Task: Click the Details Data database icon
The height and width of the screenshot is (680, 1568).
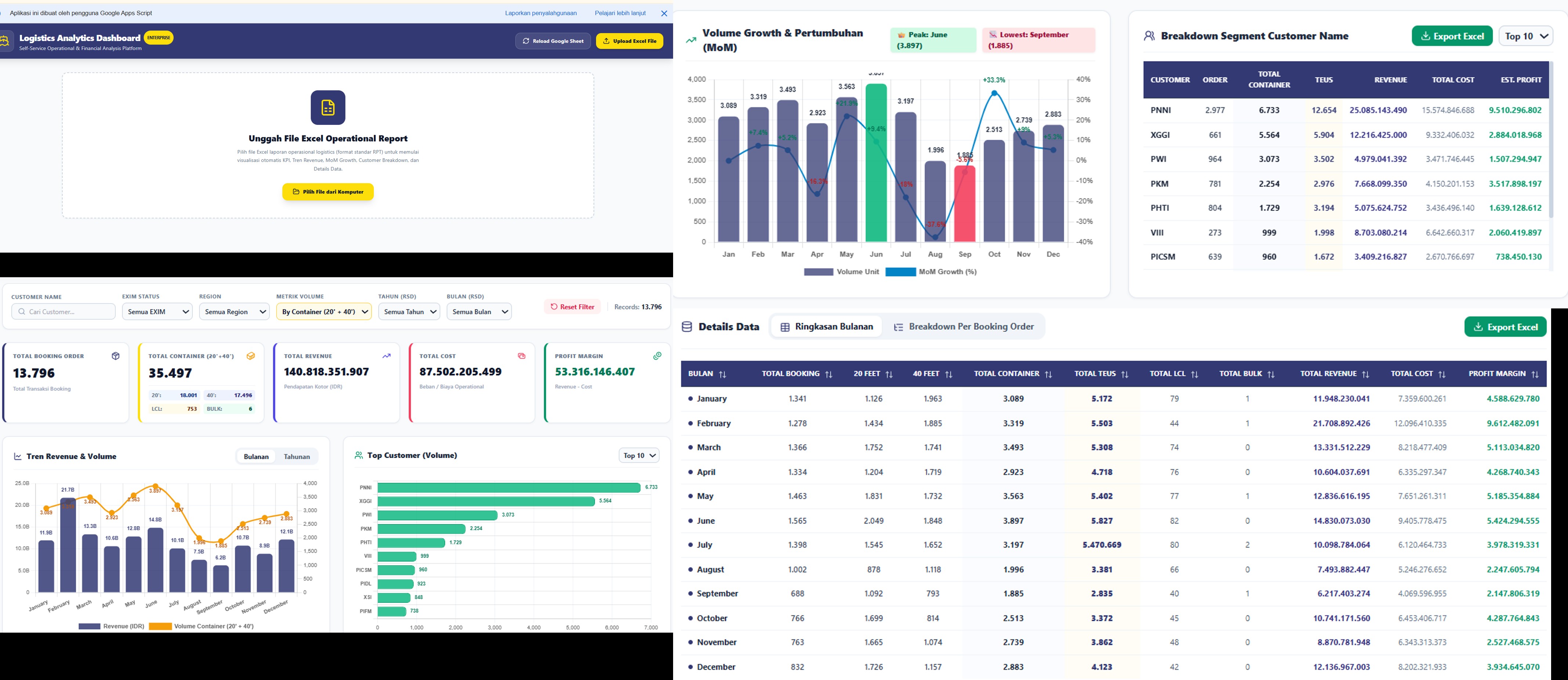Action: (x=687, y=327)
